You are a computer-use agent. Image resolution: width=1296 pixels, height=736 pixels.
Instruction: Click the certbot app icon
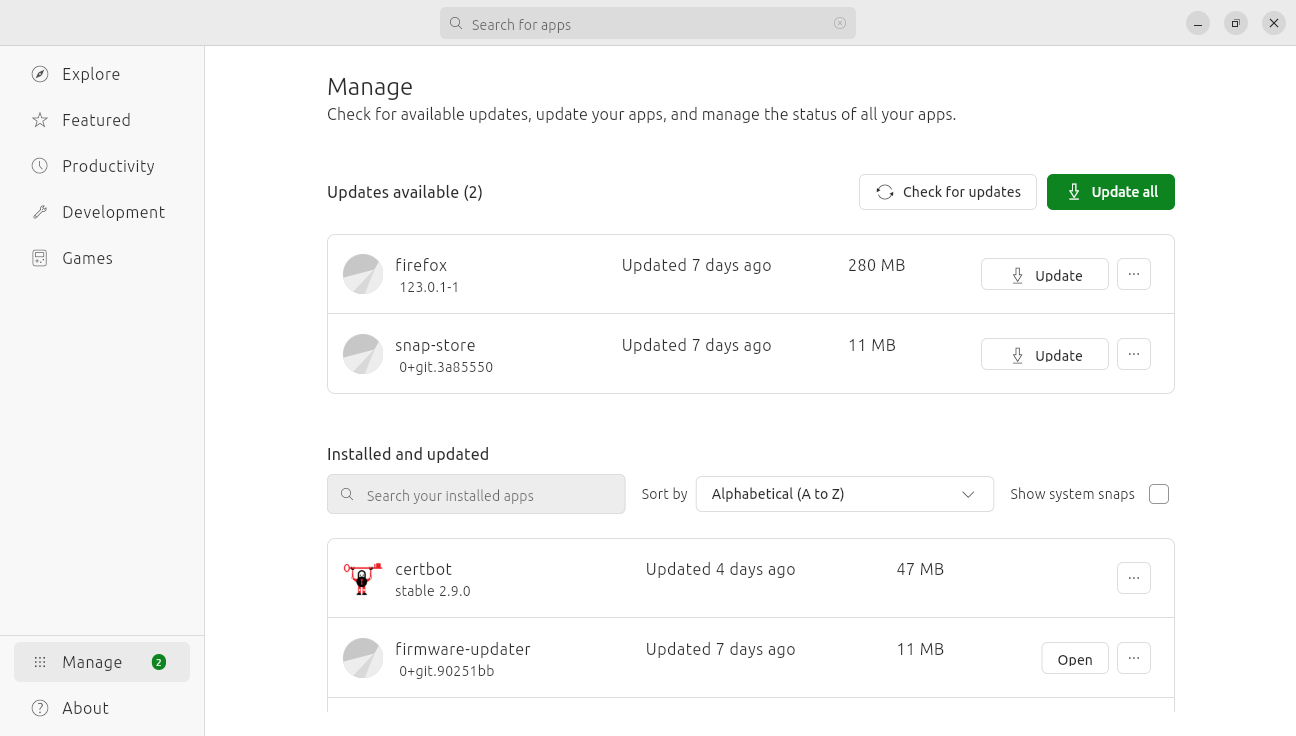coord(363,578)
